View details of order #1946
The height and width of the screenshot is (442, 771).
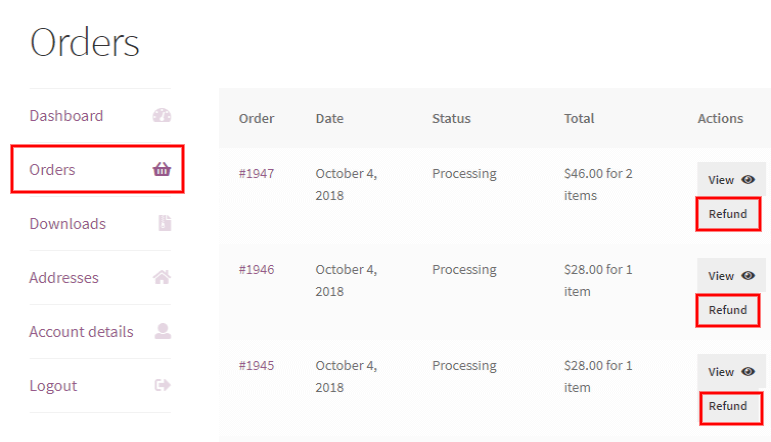(x=731, y=276)
